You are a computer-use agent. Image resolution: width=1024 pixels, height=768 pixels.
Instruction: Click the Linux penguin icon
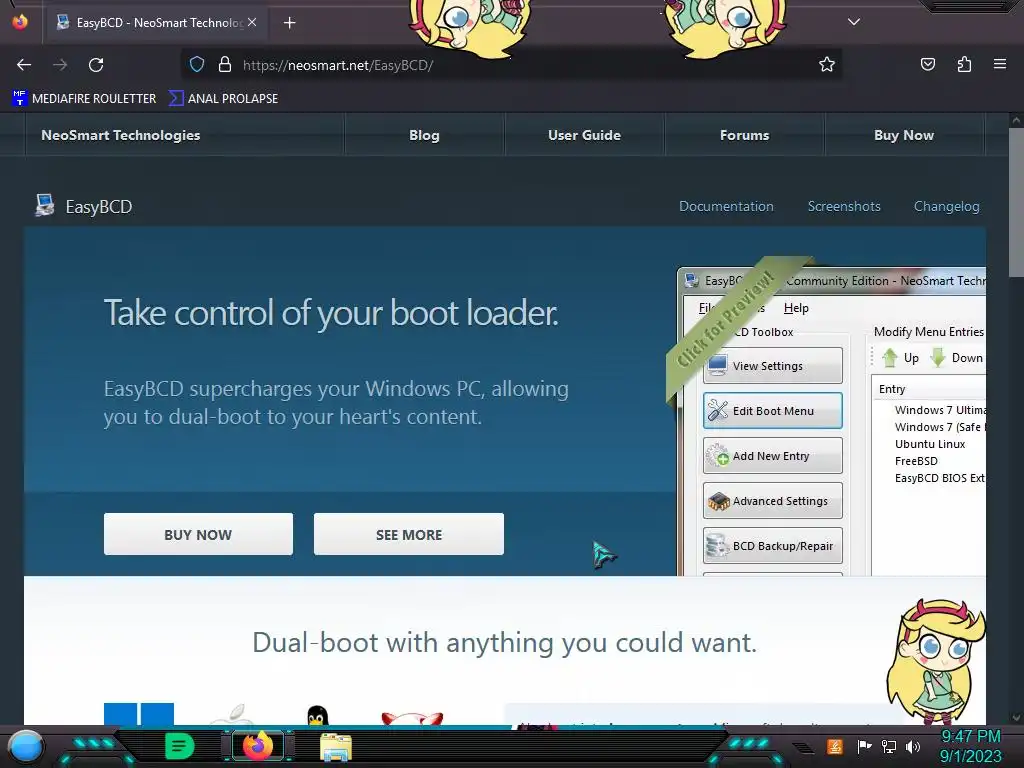317,716
